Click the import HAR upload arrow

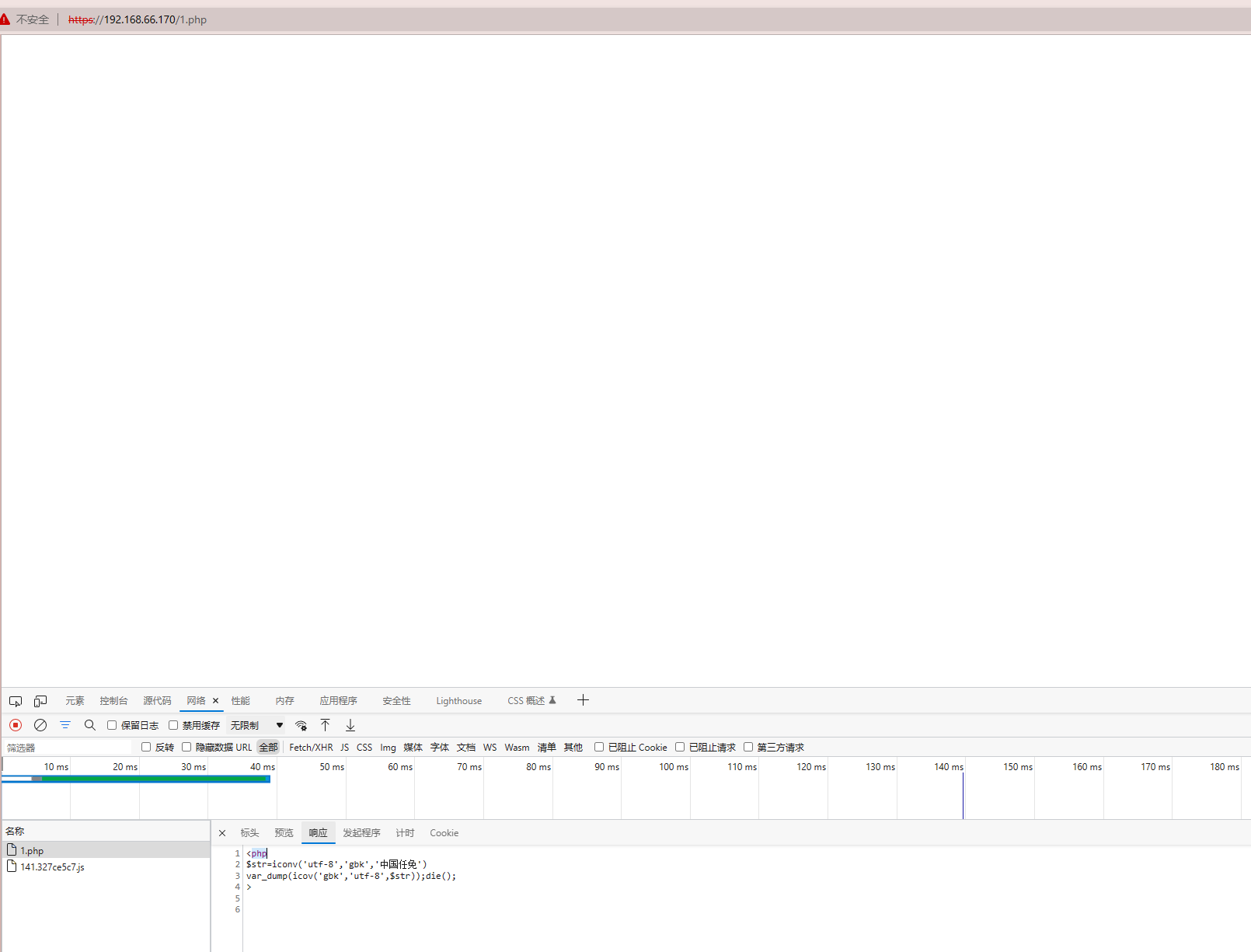pyautogui.click(x=326, y=725)
